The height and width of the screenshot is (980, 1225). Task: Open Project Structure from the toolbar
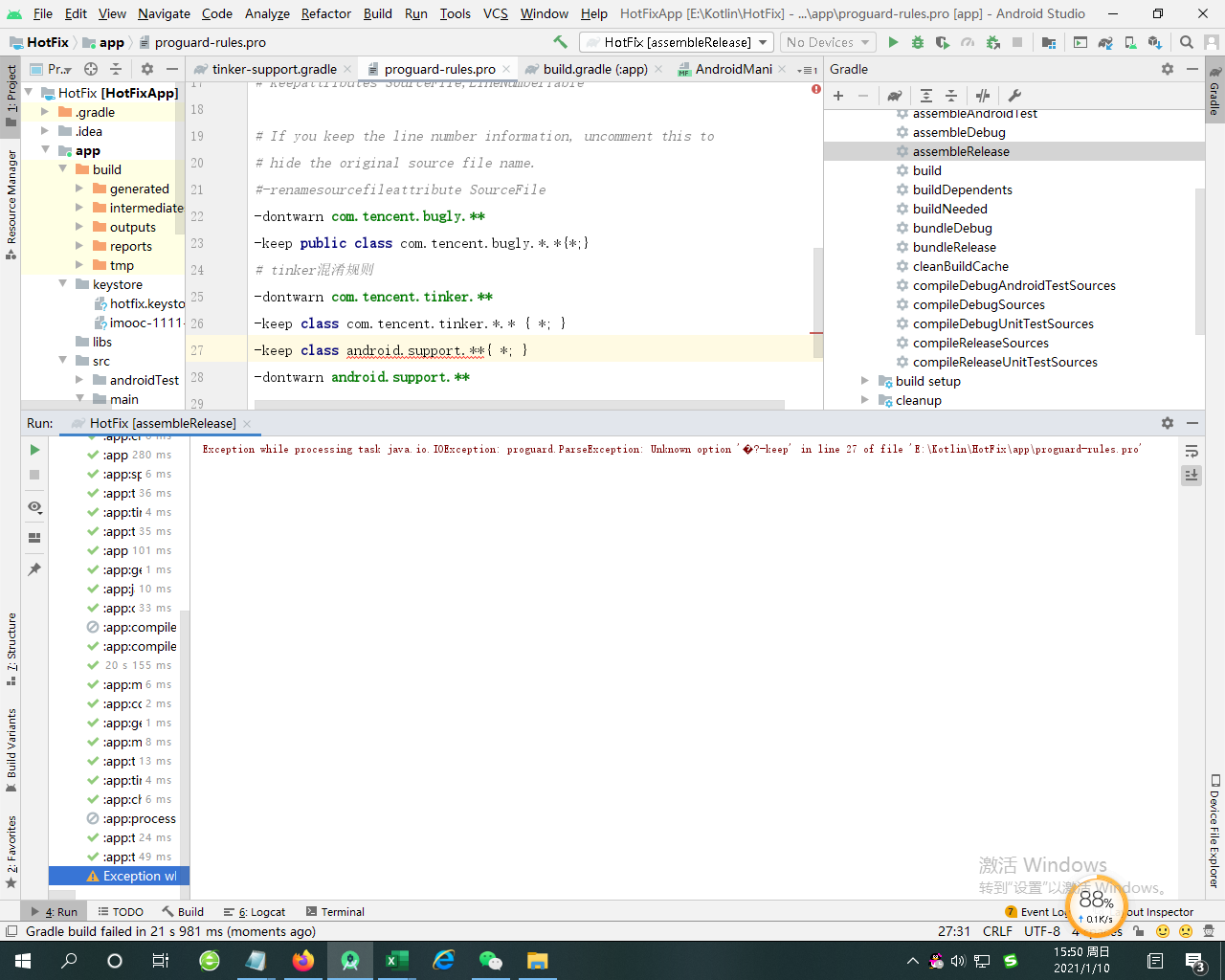(1049, 42)
